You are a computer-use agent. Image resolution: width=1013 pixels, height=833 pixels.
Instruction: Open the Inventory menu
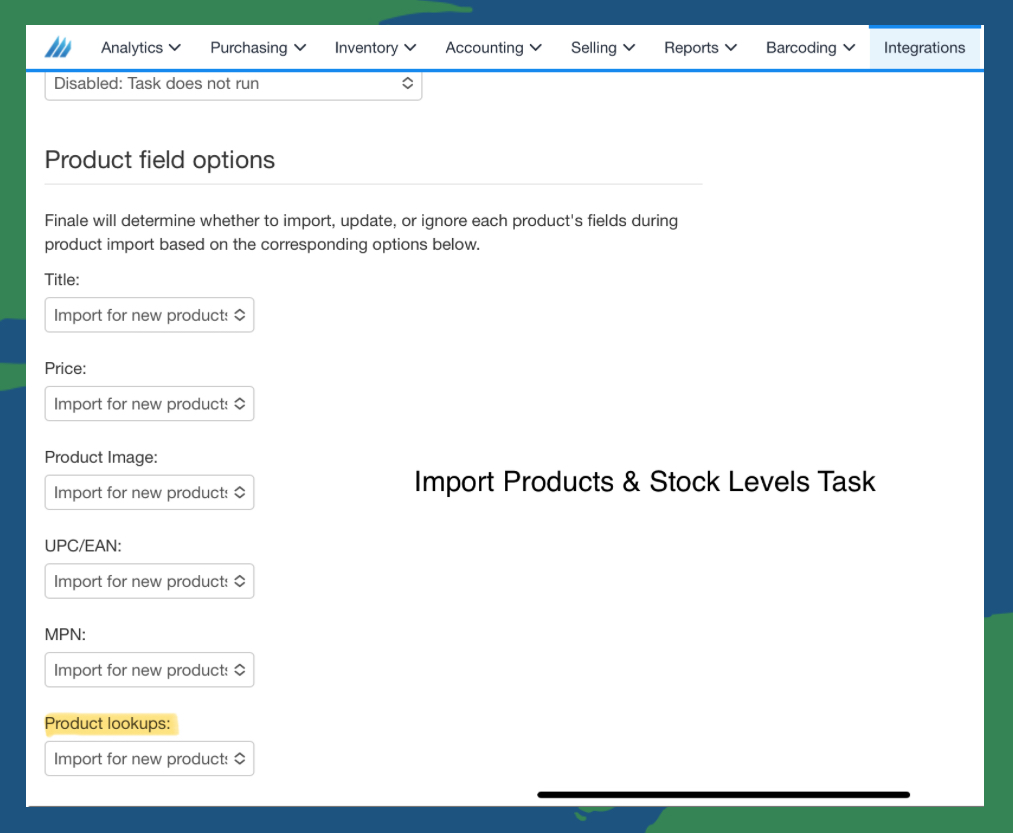[x=375, y=48]
